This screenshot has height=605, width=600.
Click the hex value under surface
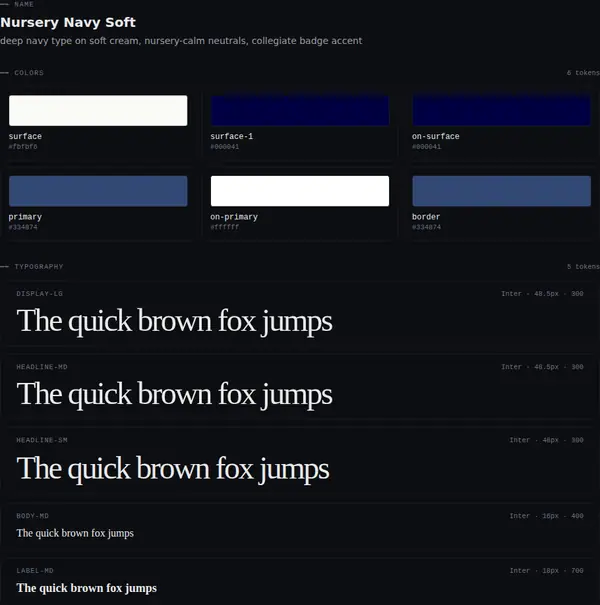pyautogui.click(x=23, y=147)
